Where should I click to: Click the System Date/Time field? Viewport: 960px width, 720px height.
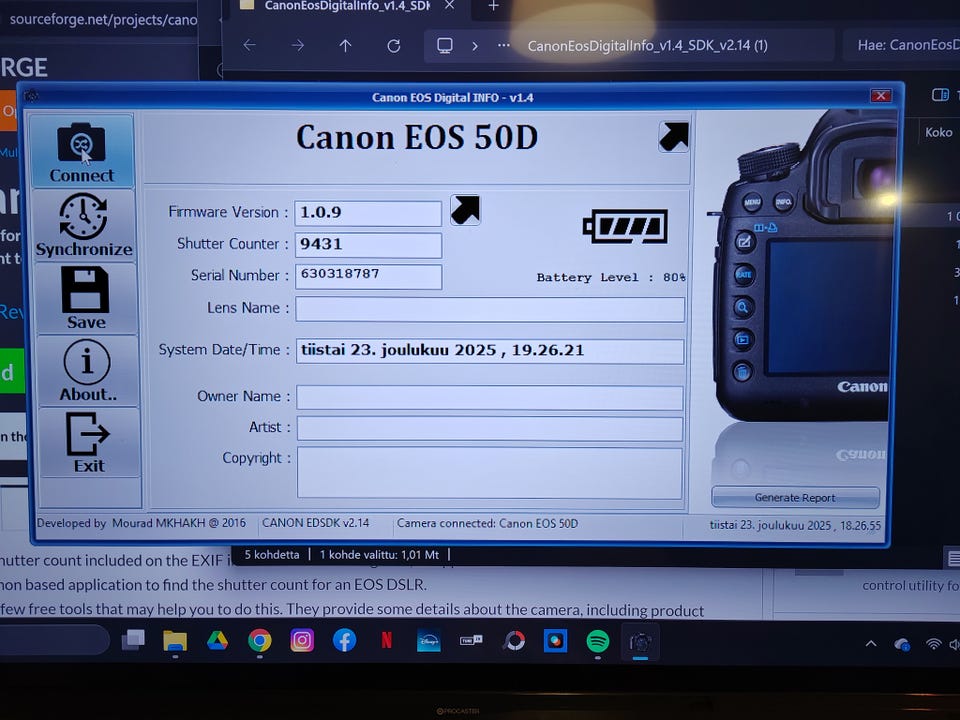tap(490, 351)
